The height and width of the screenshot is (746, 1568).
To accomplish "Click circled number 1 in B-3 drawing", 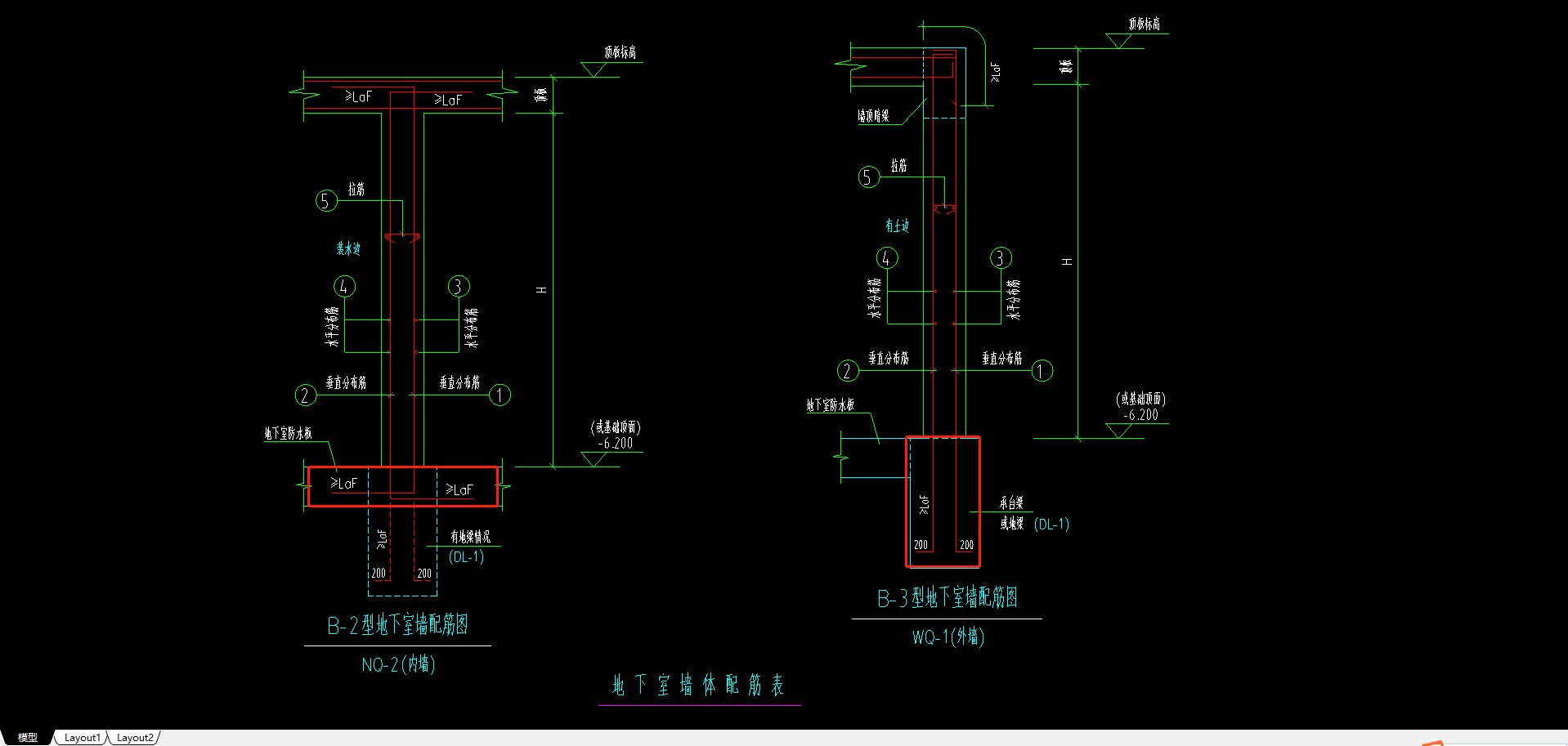I will click(1042, 371).
